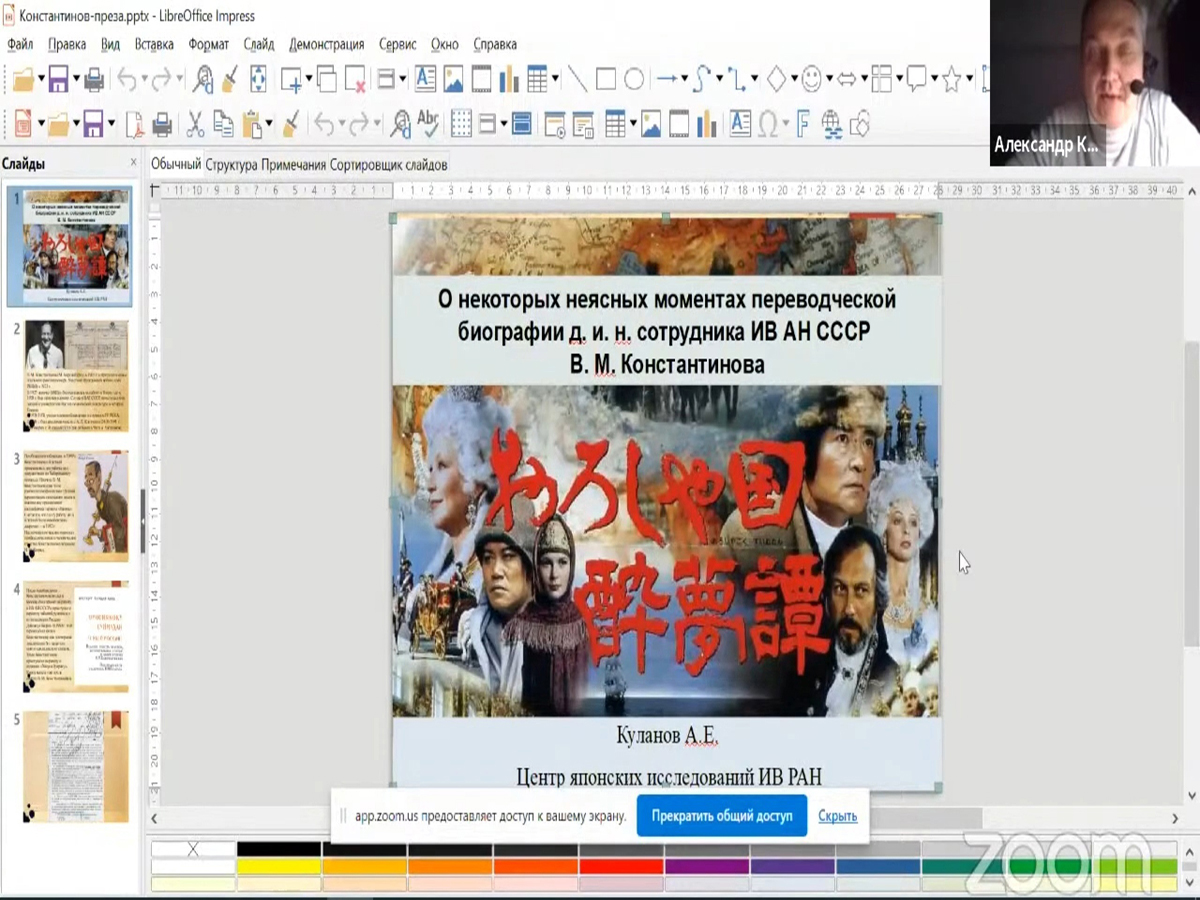
Task: Open Slide Layout dropdown arrow
Action: [401, 78]
